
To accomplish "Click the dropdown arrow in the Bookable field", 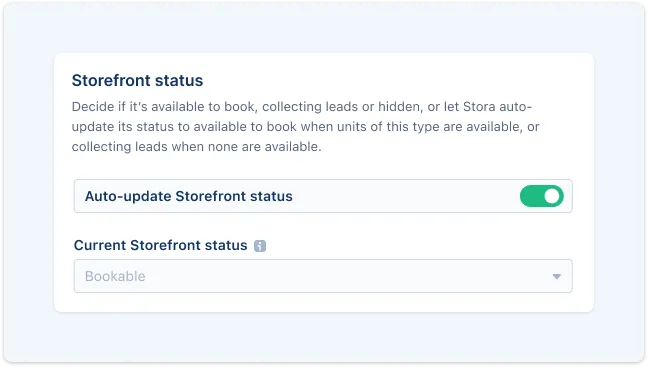I will (x=557, y=276).
